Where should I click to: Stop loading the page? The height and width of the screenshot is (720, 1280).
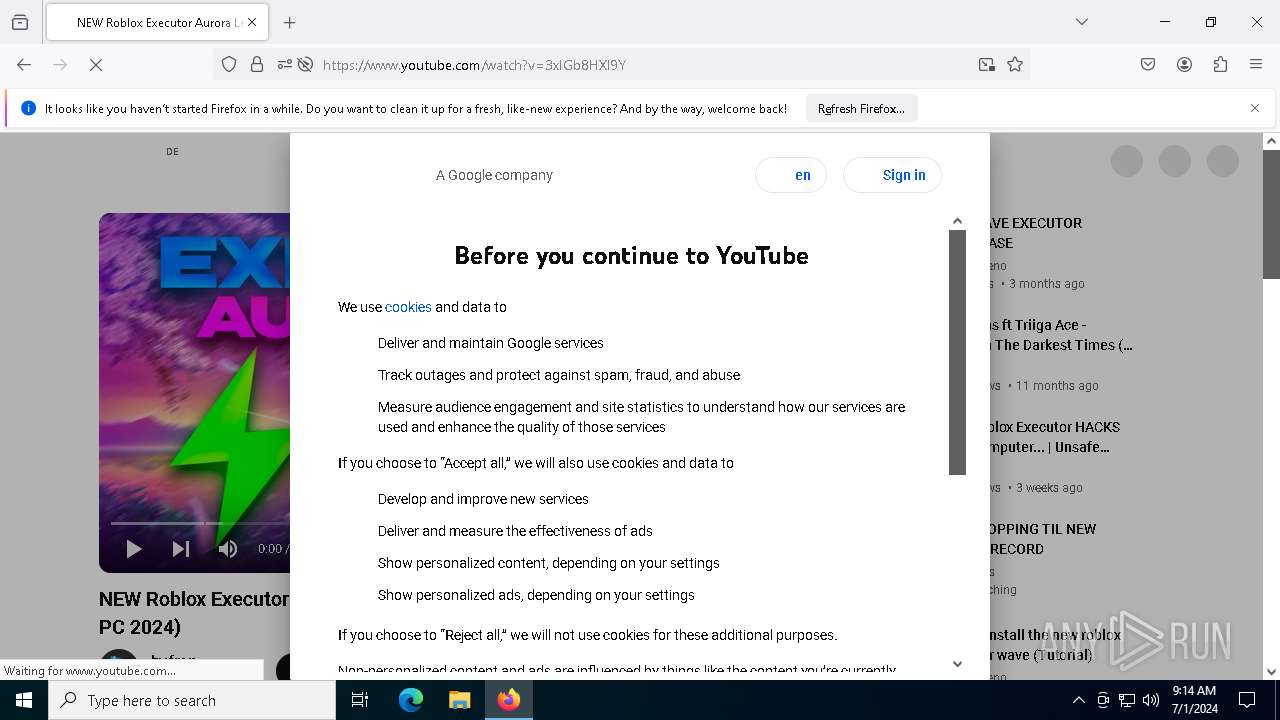point(96,65)
